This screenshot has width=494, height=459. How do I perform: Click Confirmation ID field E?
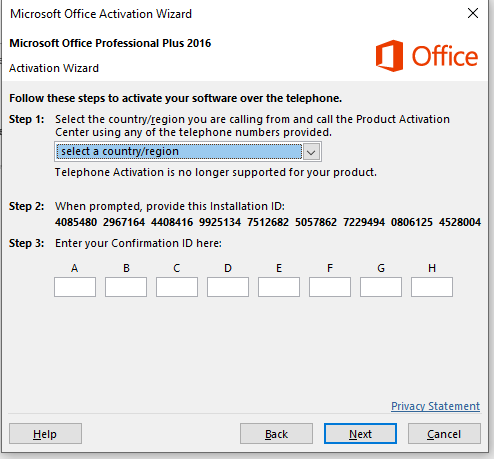tap(279, 287)
